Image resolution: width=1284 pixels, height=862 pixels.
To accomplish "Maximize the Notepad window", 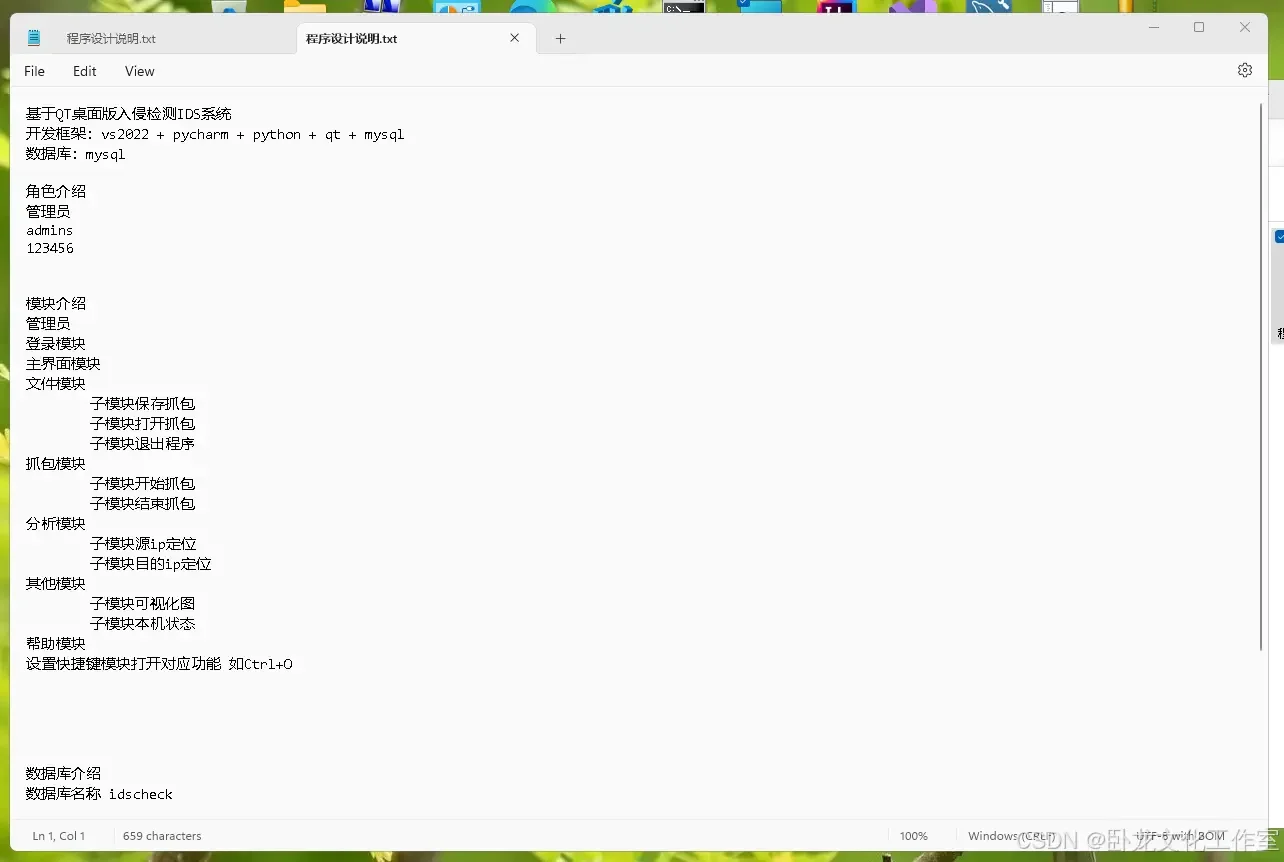I will [1199, 27].
